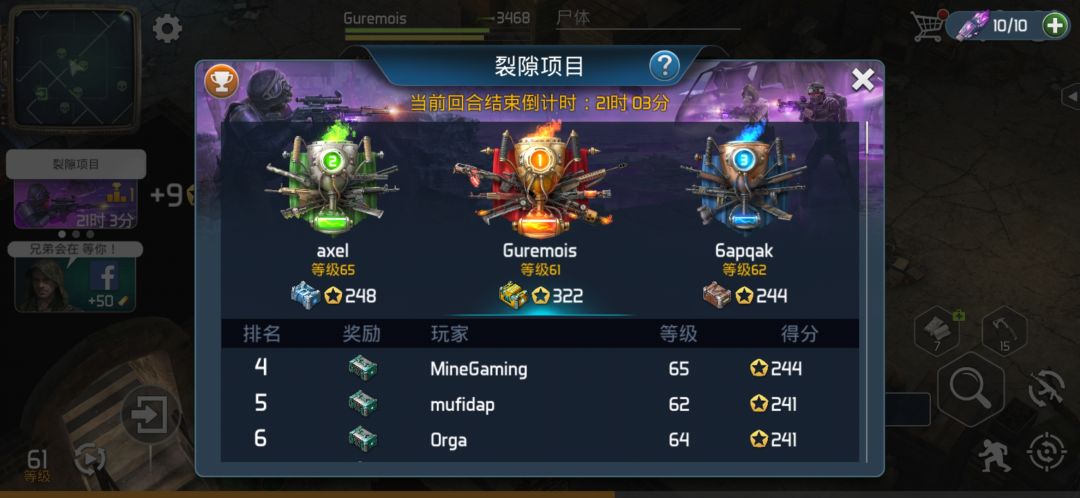Toggle the sneaking figure icon
This screenshot has height=498, width=1080.
pos(993,455)
